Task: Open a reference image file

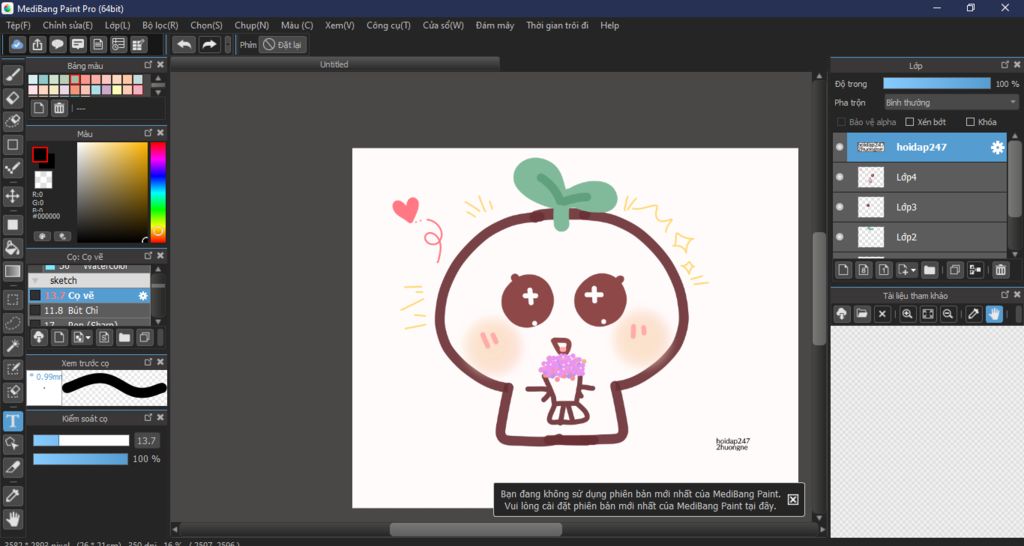Action: coord(862,314)
